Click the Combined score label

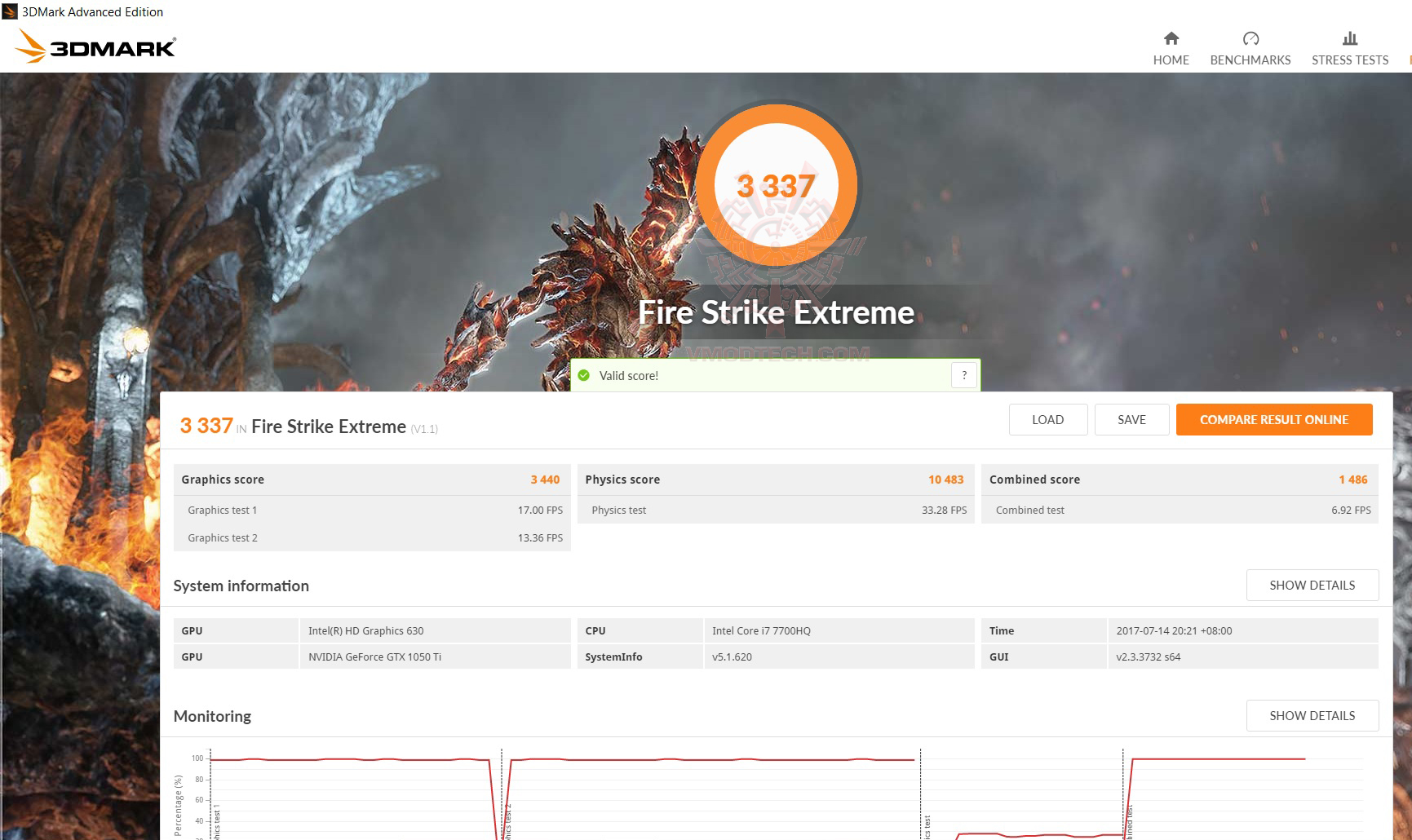[x=1034, y=480]
